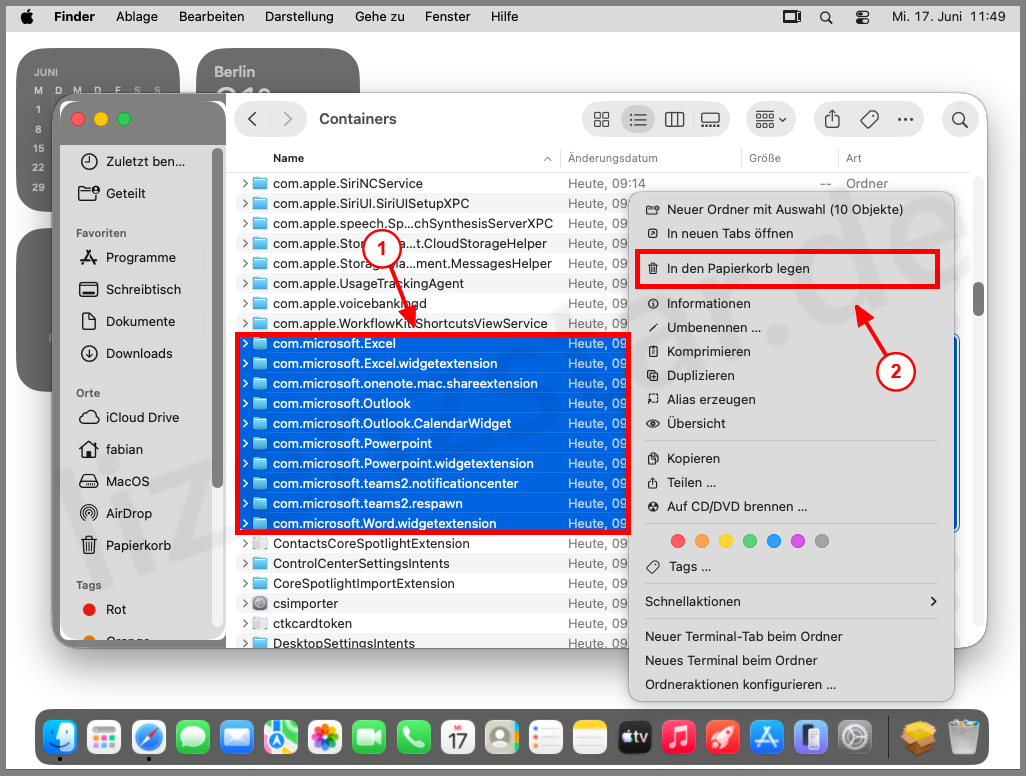The width and height of the screenshot is (1026, 776).
Task: Apply the red tag color
Action: [678, 541]
